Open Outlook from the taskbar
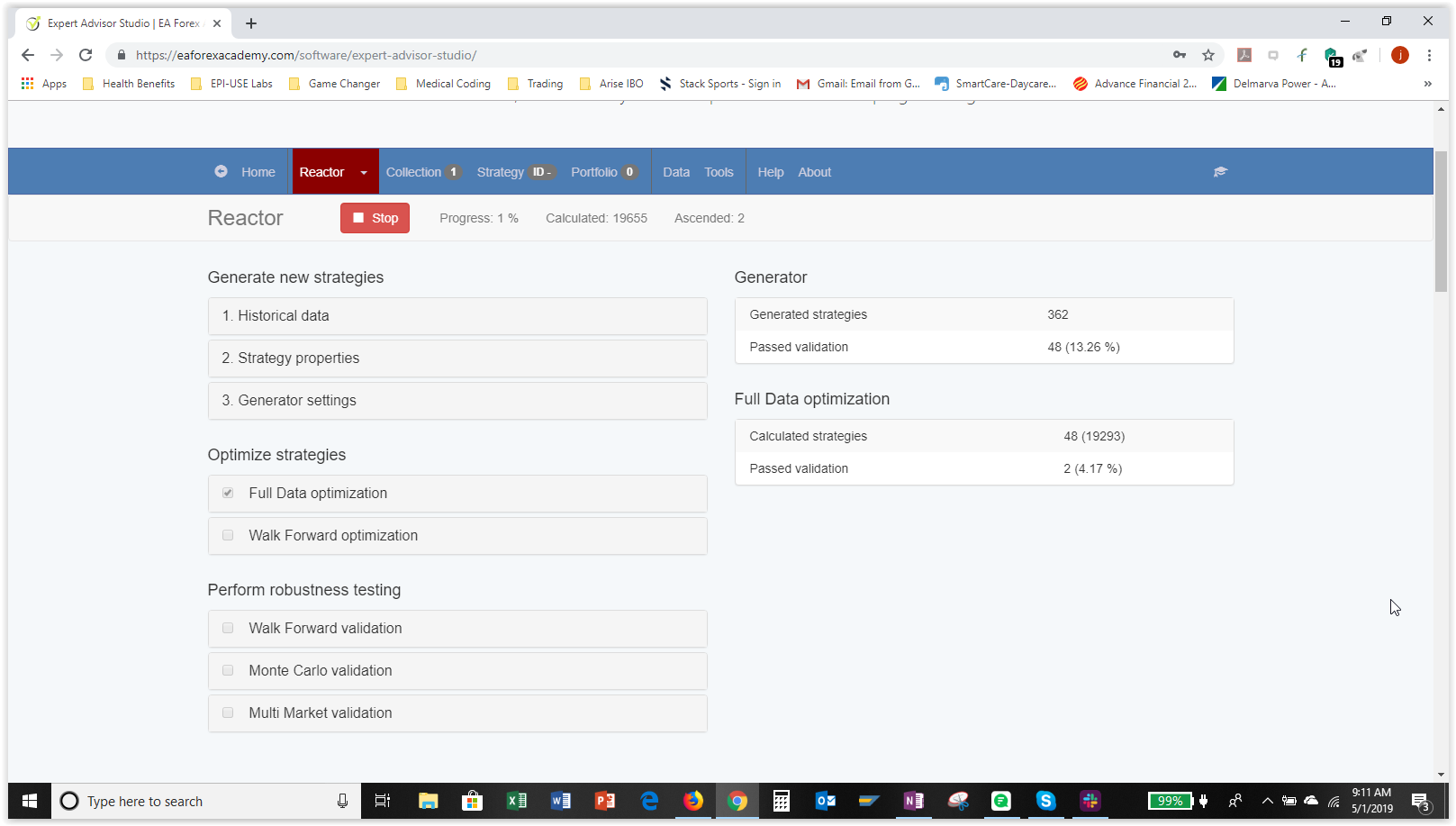 pos(826,801)
